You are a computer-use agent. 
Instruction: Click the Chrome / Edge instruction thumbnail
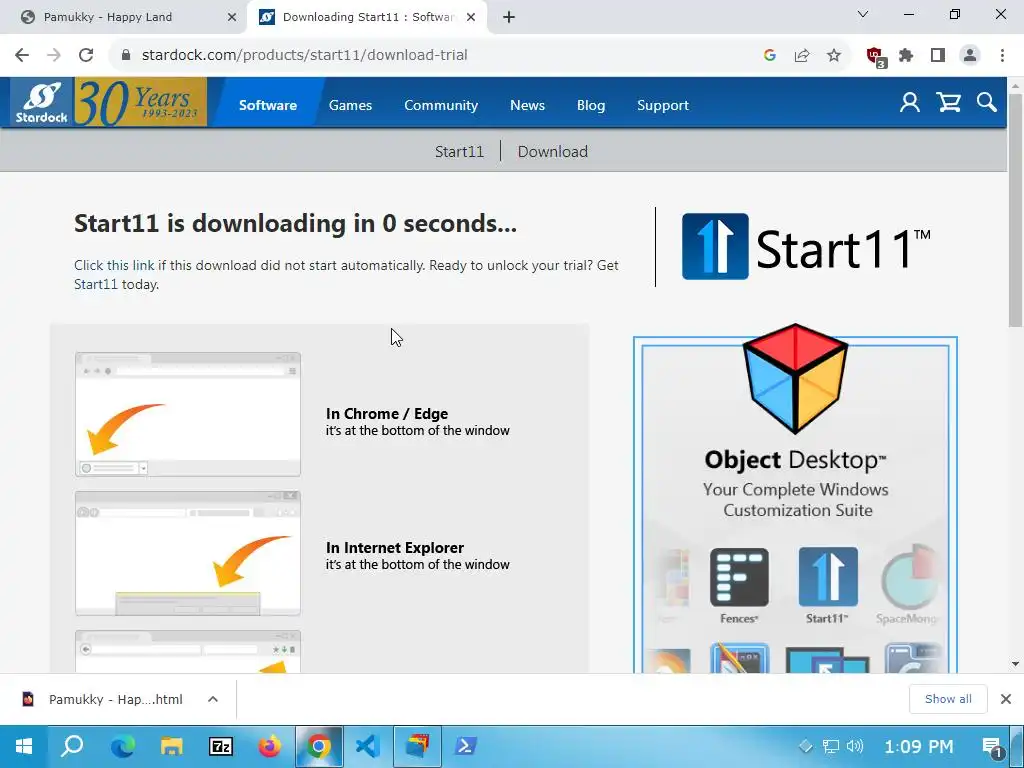[188, 415]
